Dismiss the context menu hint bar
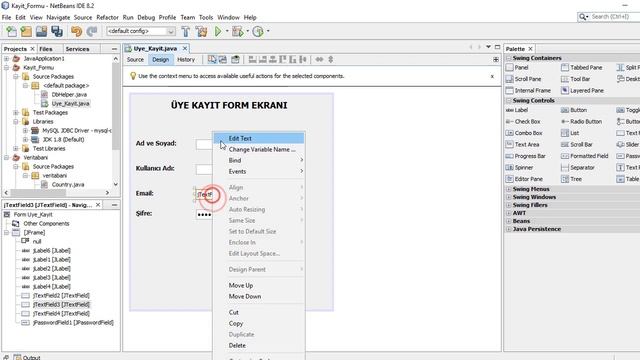Screen dimensions: 640x360 coord(492,76)
